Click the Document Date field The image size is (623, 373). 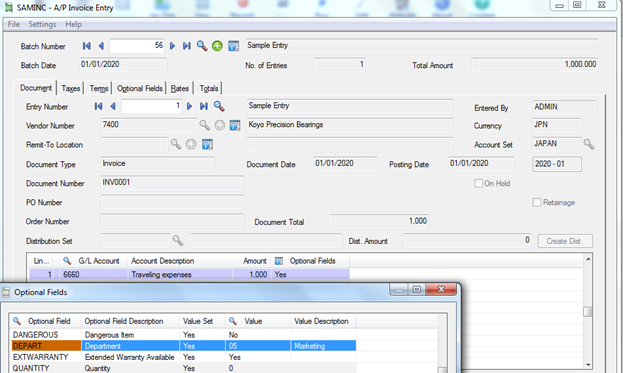pyautogui.click(x=345, y=164)
